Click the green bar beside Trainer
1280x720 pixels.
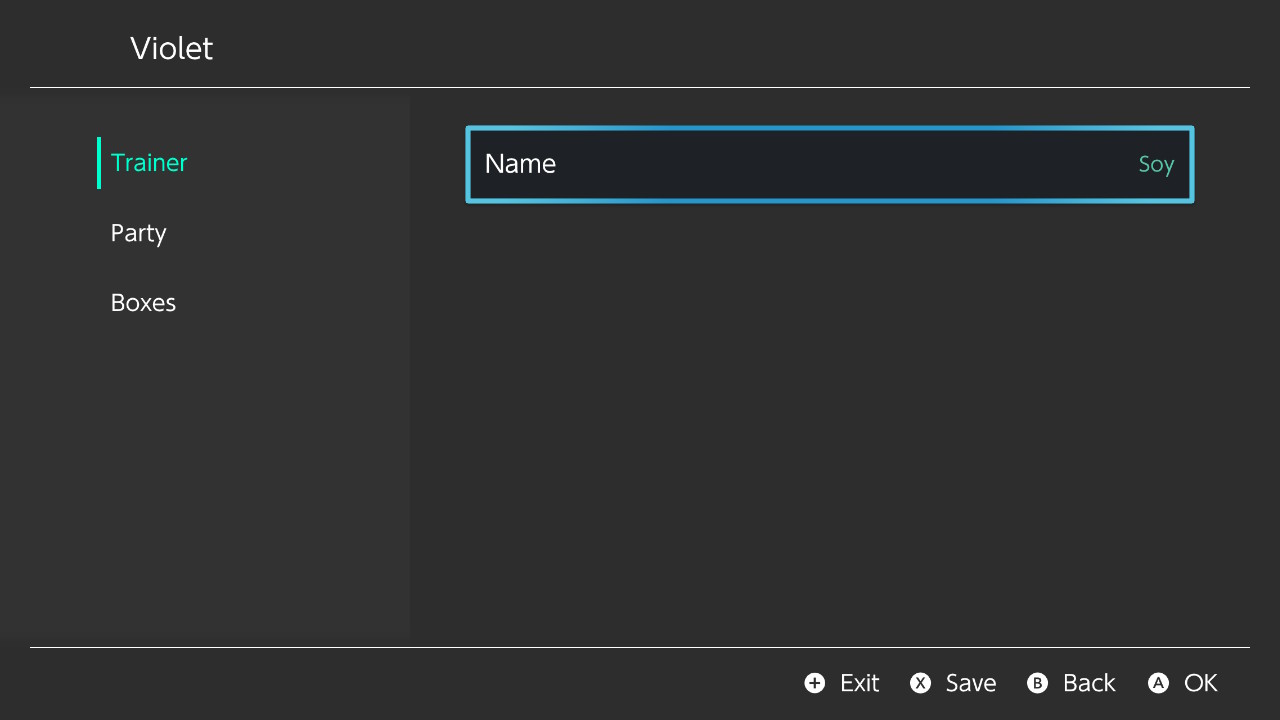[98, 162]
